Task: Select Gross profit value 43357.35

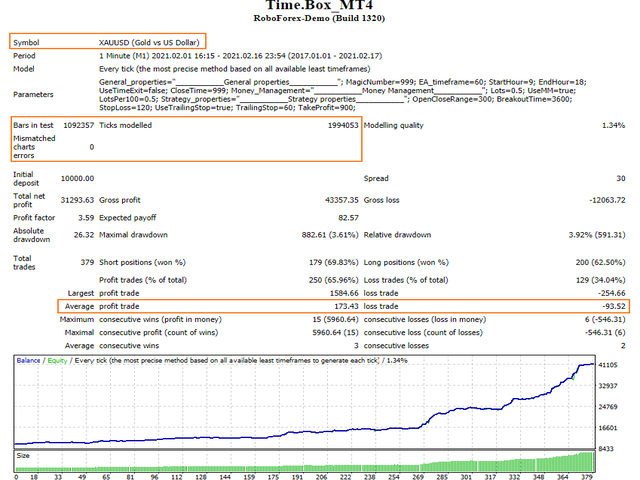Action: 342,200
